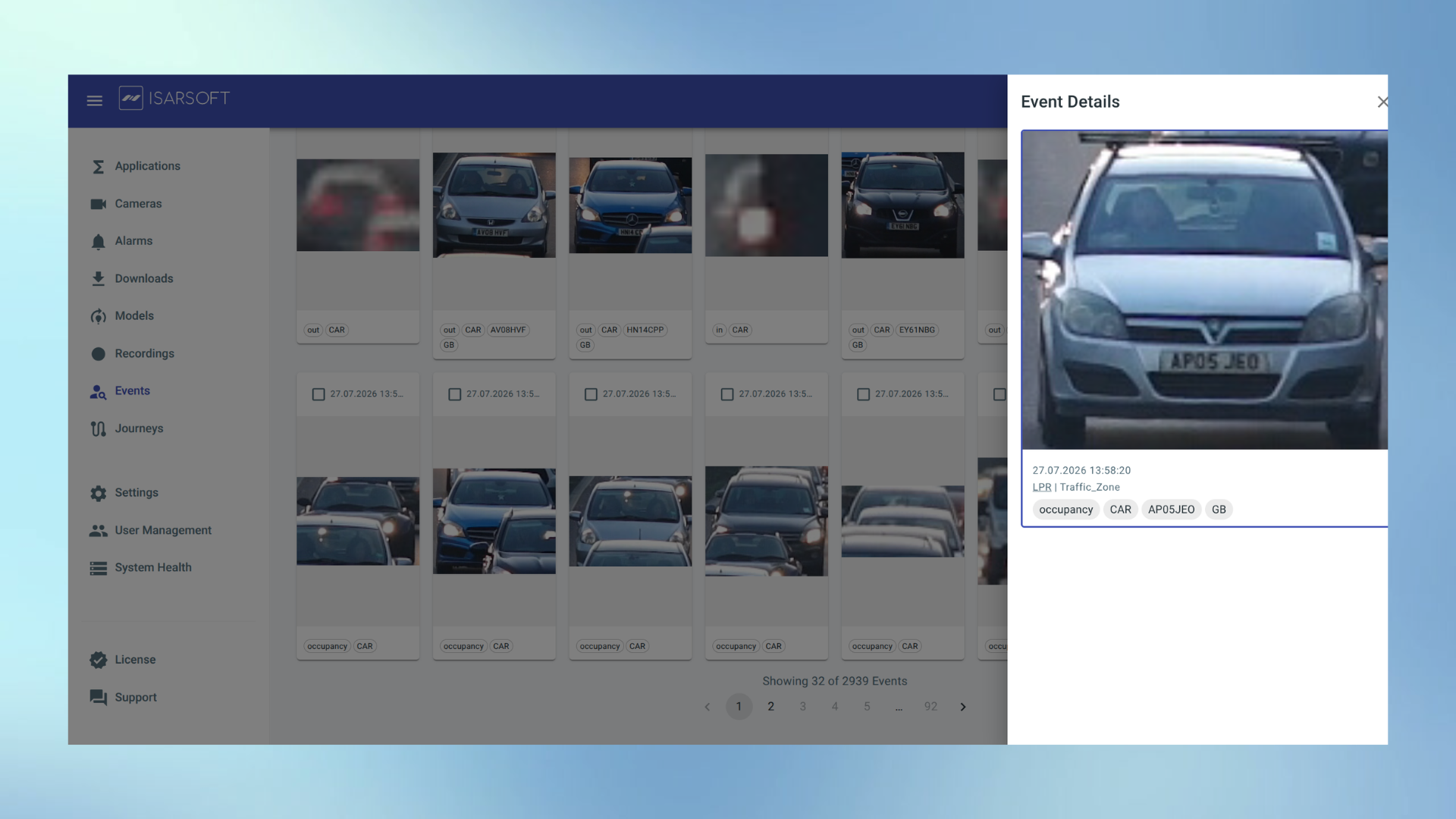1456x819 pixels.
Task: Click 'Showing 32 of 2939 Events' text
Action: pos(834,681)
